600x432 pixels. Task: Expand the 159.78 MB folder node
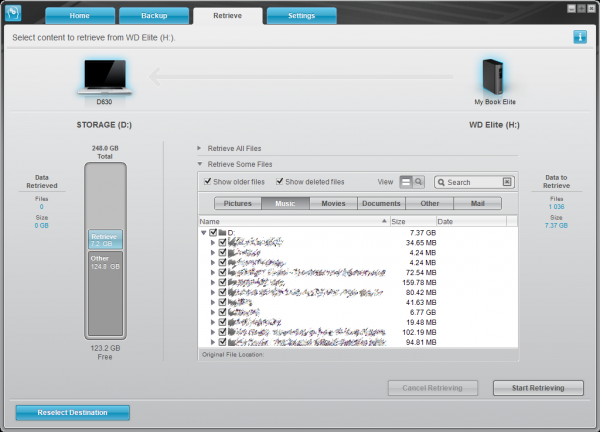click(x=213, y=282)
